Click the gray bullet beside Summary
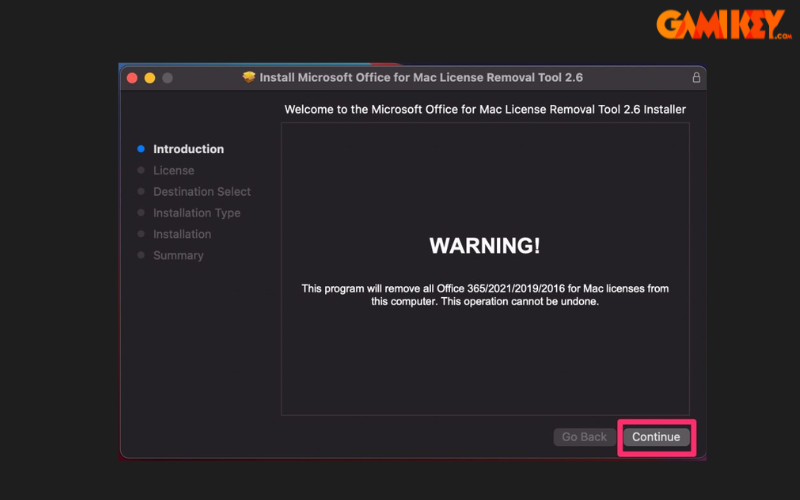 141,256
